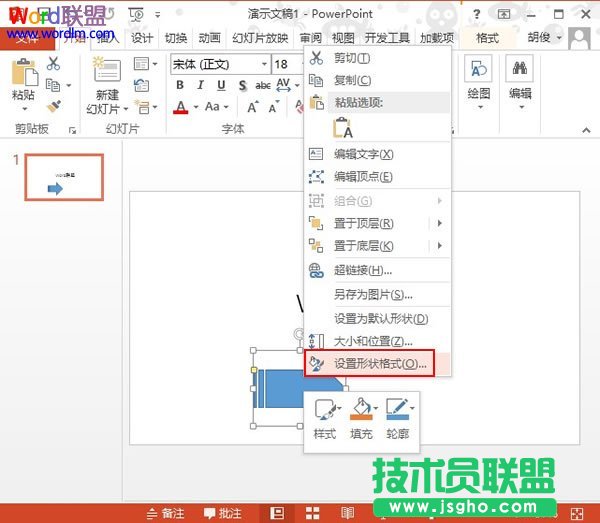Switch to Reading view icon

pyautogui.click(x=347, y=513)
